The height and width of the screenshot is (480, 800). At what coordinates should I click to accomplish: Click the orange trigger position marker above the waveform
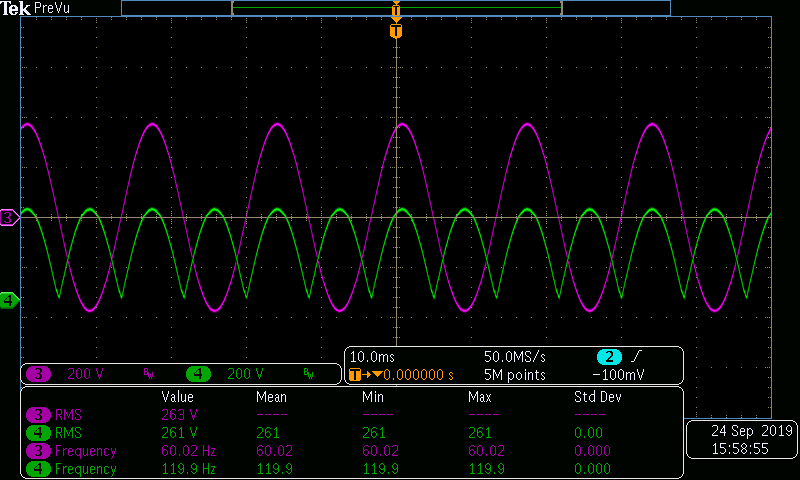pyautogui.click(x=396, y=31)
